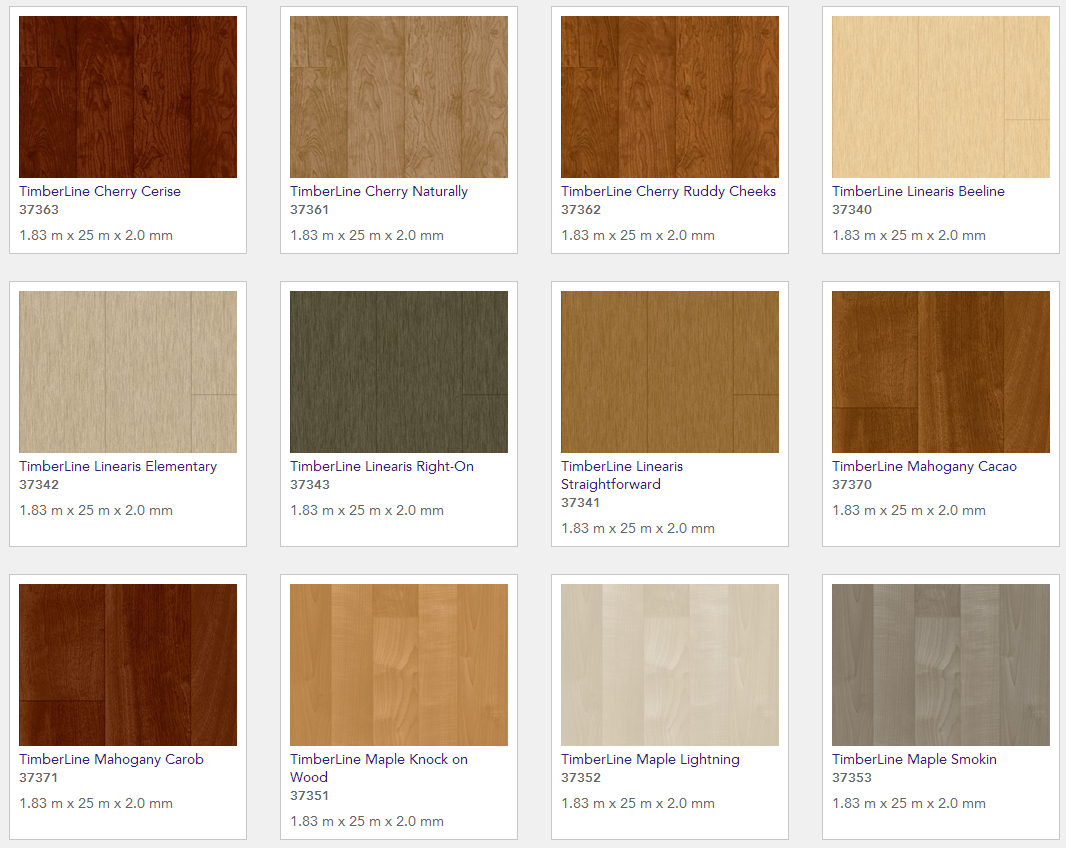The image size is (1066, 848).
Task: Follow the TimberLine Cherry Naturally link
Action: [379, 191]
